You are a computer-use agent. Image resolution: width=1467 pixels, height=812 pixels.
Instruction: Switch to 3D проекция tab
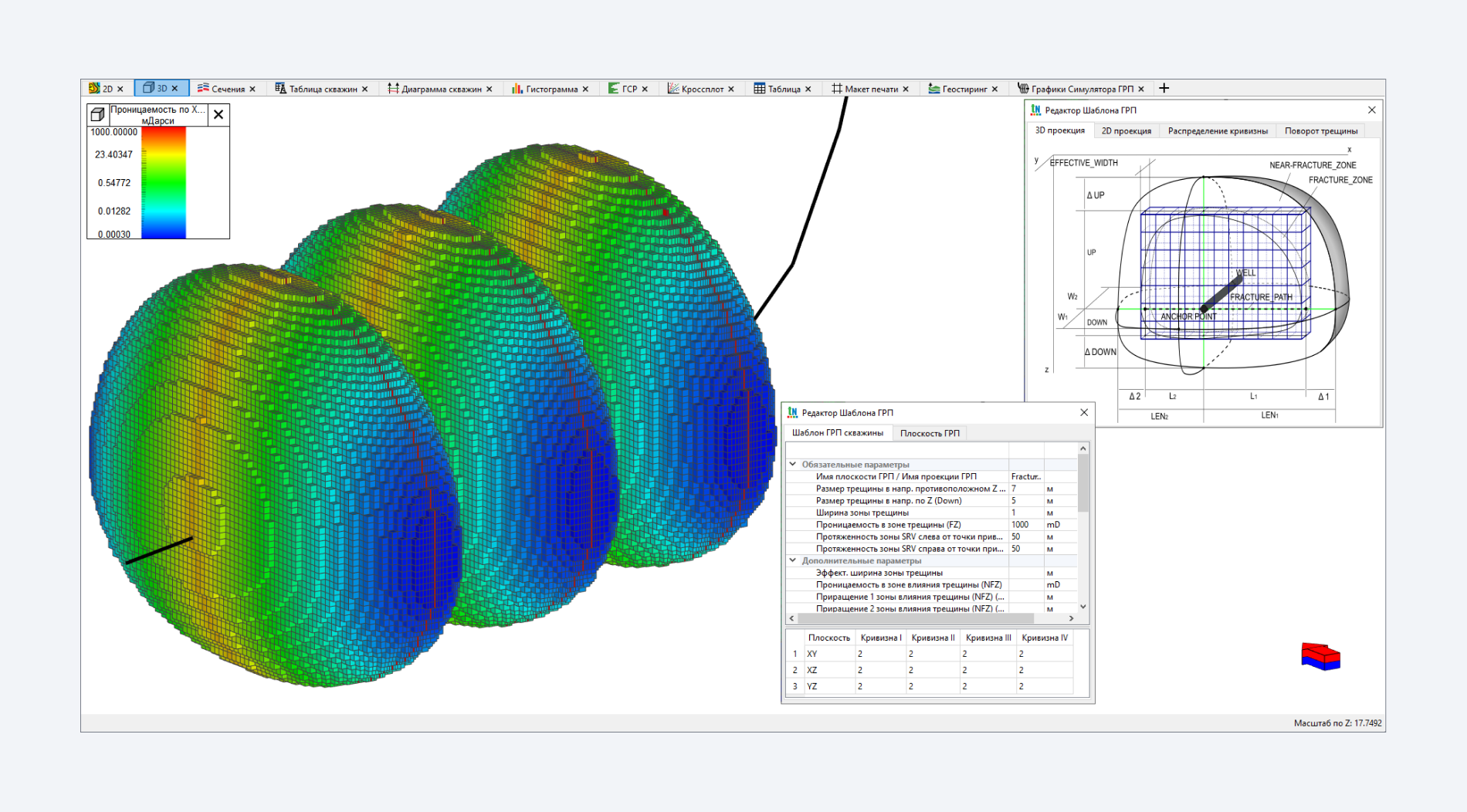coord(1059,130)
